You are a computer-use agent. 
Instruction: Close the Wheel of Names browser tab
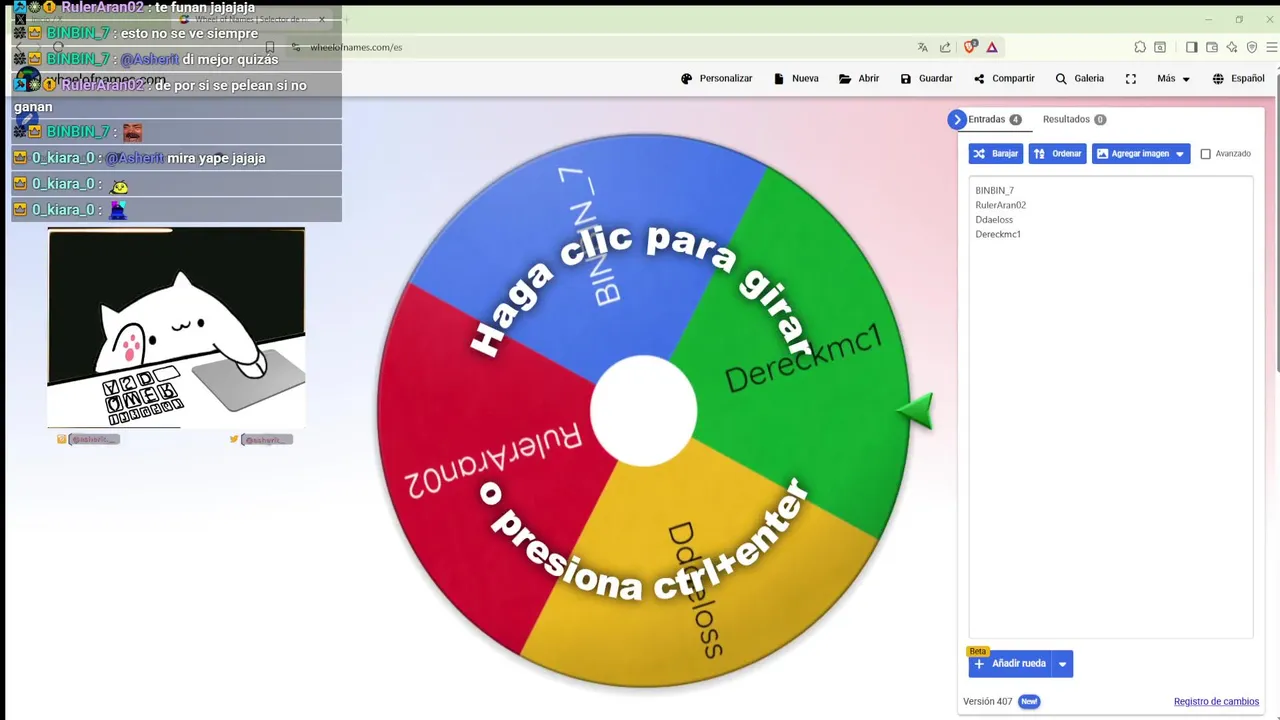322,19
